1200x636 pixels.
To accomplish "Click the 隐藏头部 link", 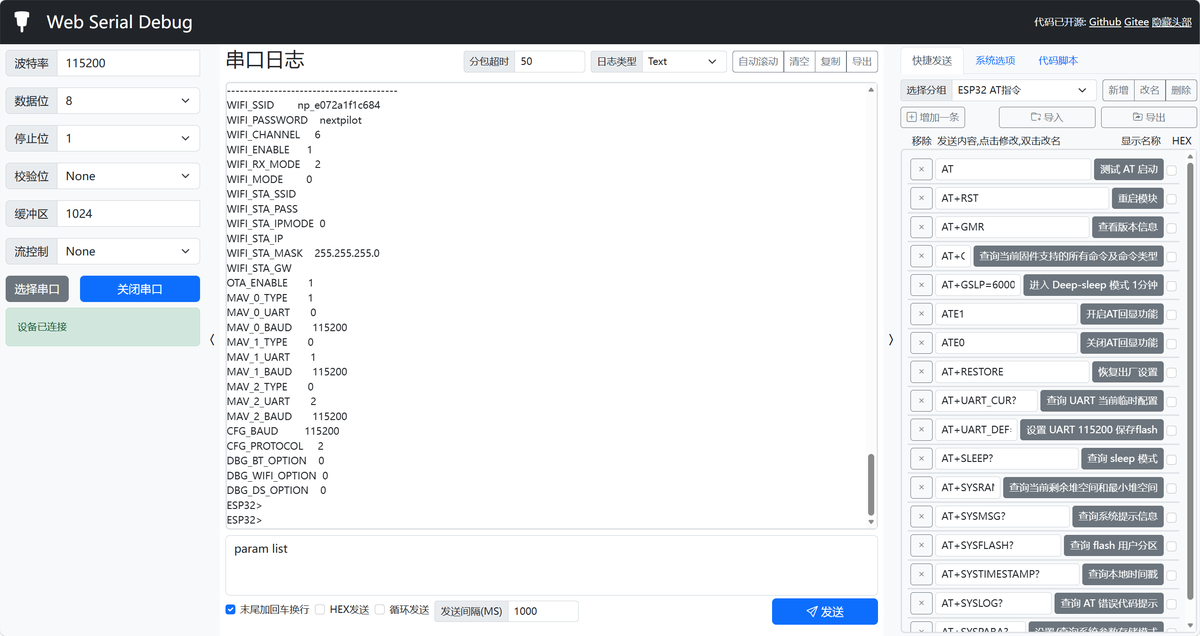I will point(1171,22).
